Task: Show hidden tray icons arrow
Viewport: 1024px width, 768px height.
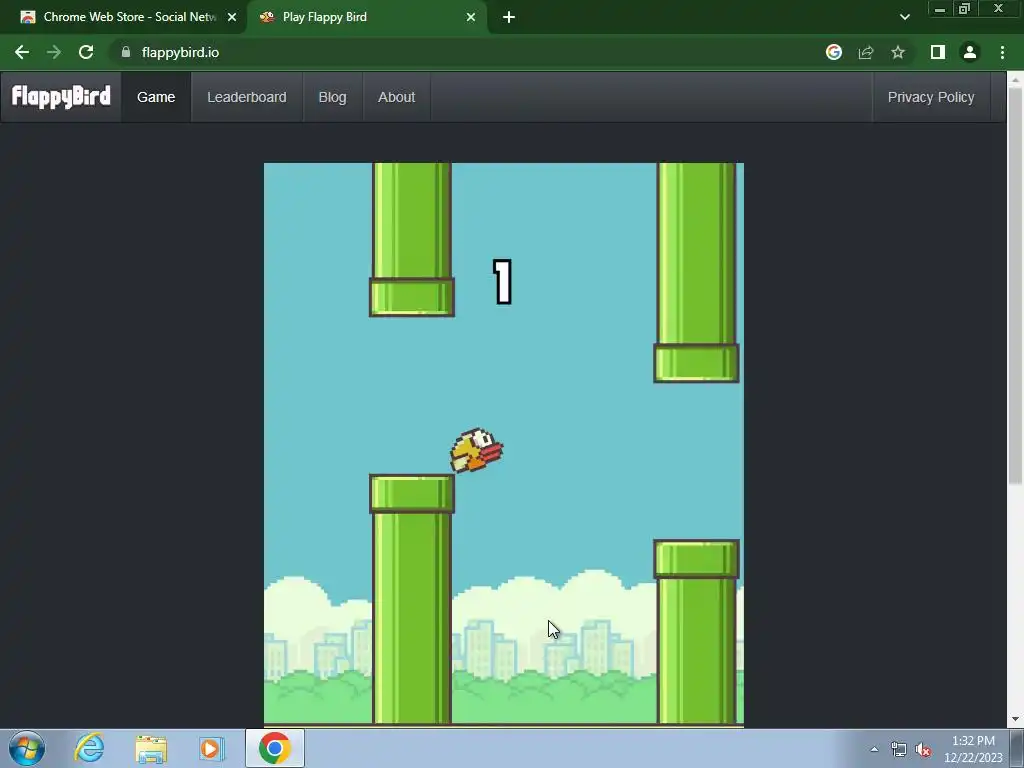Action: click(x=874, y=749)
